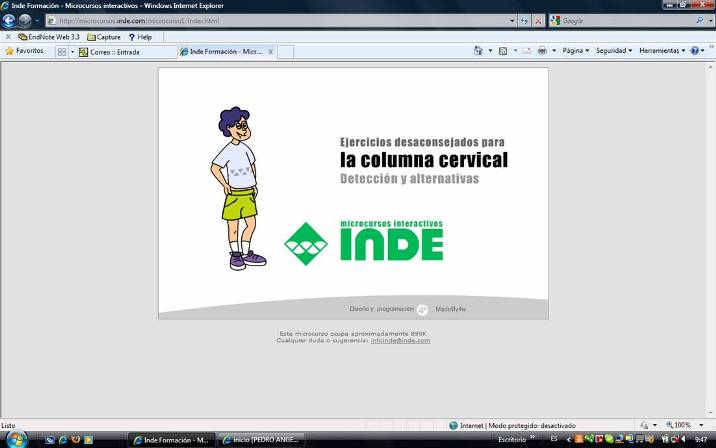Click the Refresh page icon
Viewport: 716px width, 448px height.
tap(525, 20)
